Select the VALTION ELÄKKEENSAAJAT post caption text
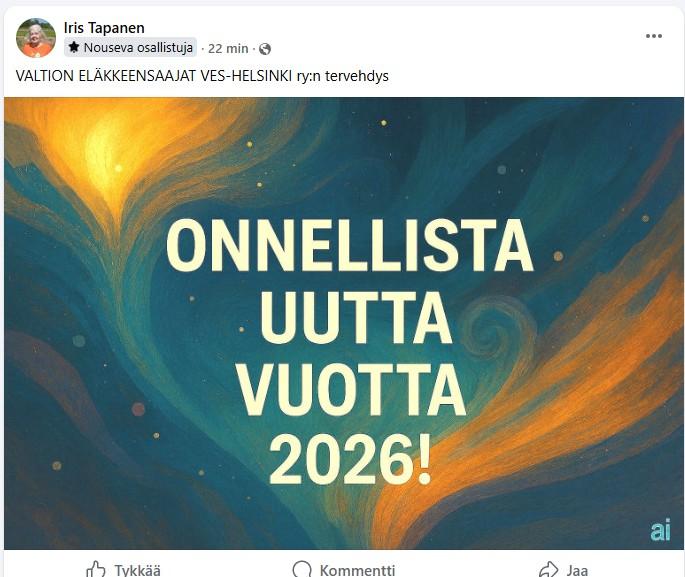This screenshot has height=577, width=685. pos(202,76)
